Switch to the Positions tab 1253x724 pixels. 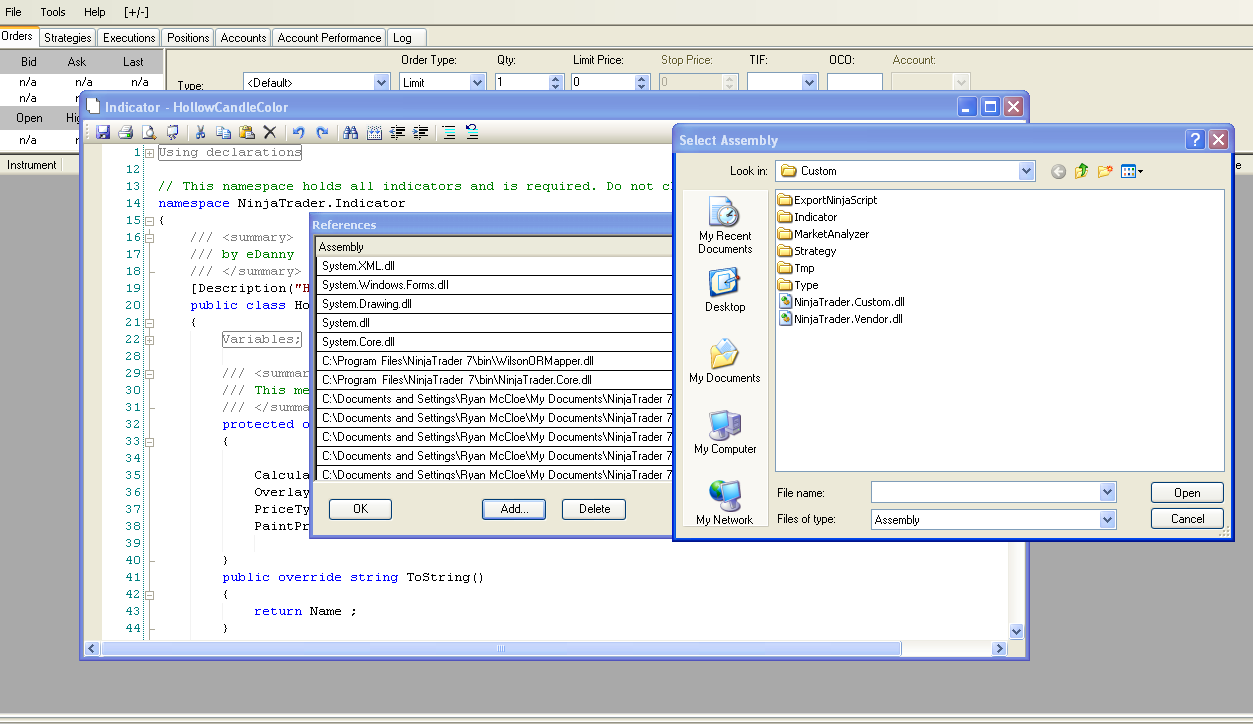point(188,38)
